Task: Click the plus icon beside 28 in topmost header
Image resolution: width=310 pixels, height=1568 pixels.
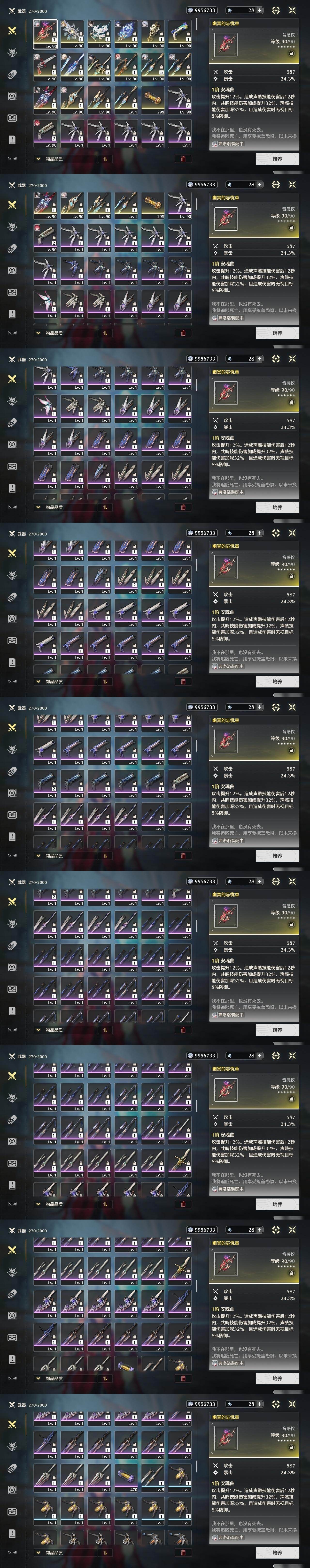Action: click(x=260, y=10)
